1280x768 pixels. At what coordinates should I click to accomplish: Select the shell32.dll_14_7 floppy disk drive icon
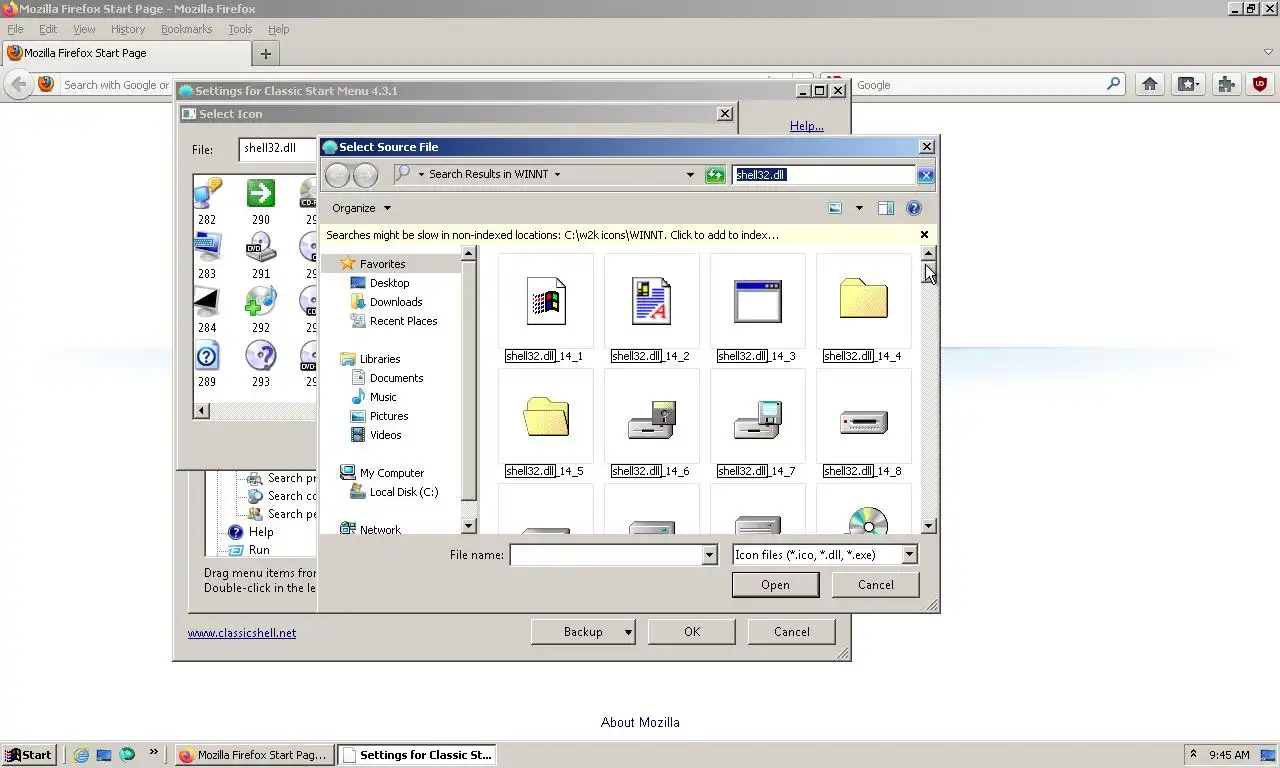click(x=757, y=424)
